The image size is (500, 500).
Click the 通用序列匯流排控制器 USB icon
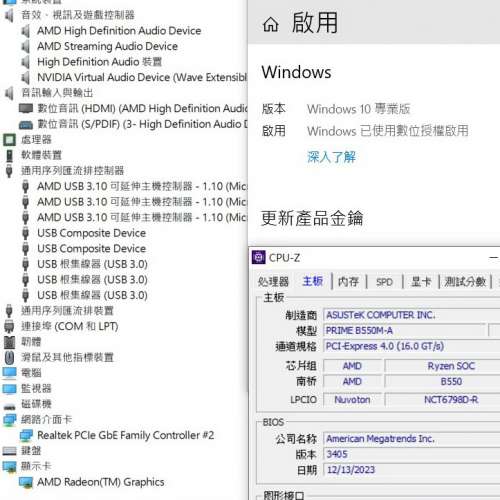[x=9, y=171]
